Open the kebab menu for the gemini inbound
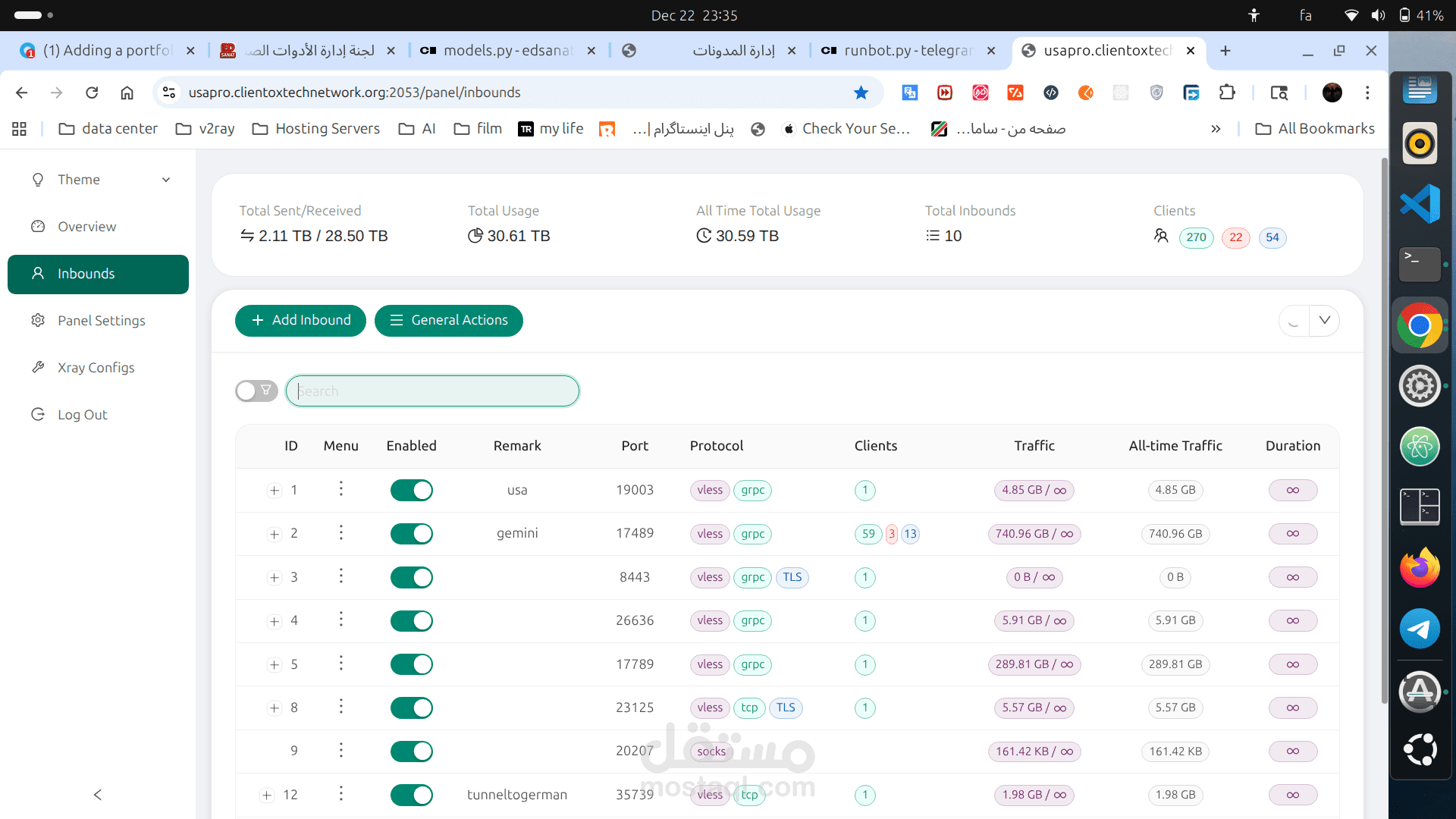The height and width of the screenshot is (819, 1456). click(x=340, y=533)
